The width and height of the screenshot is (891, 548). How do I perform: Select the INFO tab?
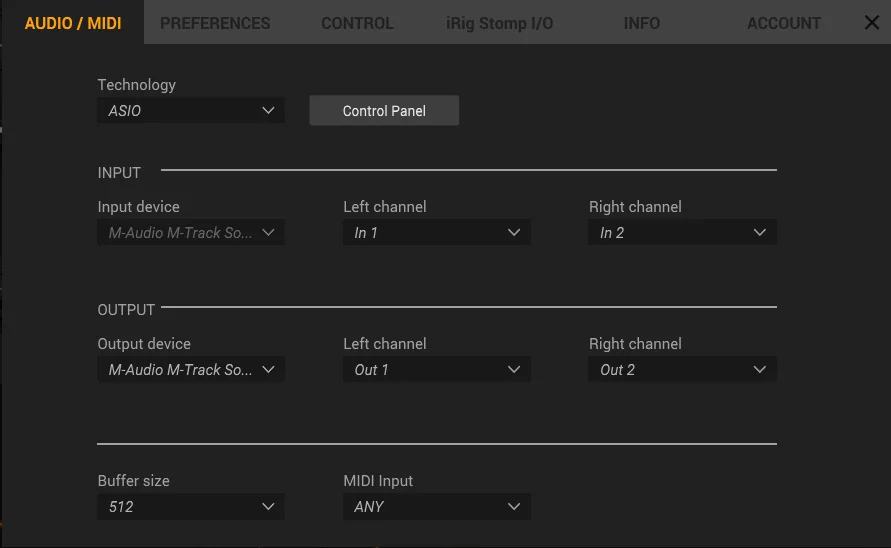[x=641, y=23]
